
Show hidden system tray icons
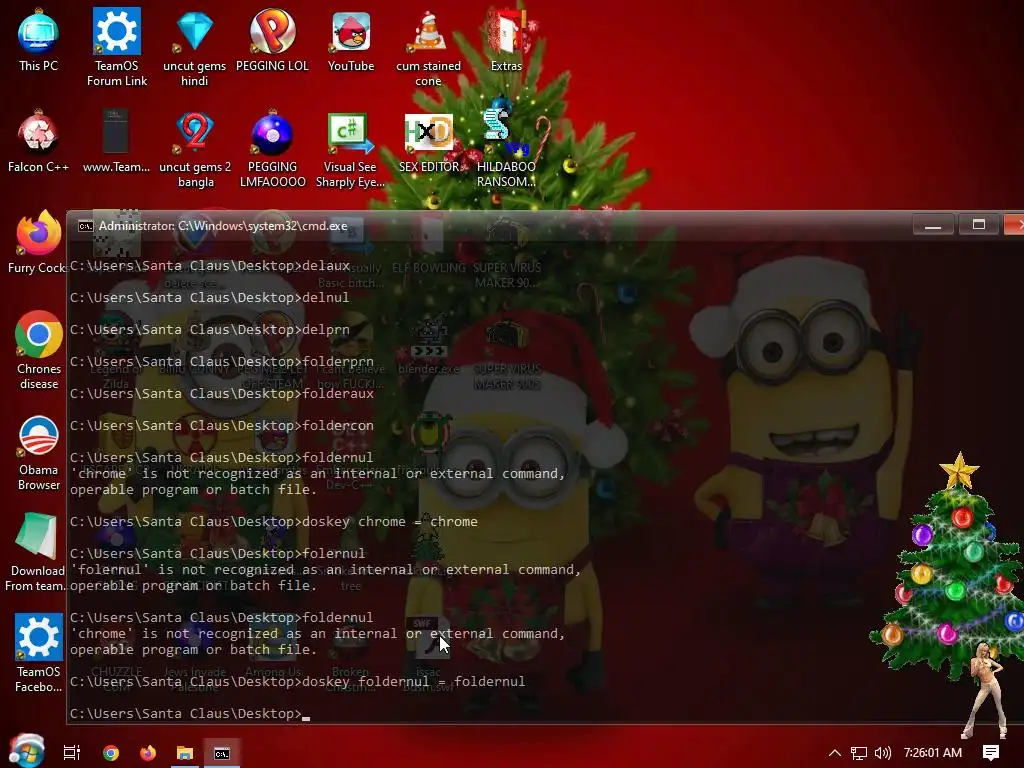[834, 753]
